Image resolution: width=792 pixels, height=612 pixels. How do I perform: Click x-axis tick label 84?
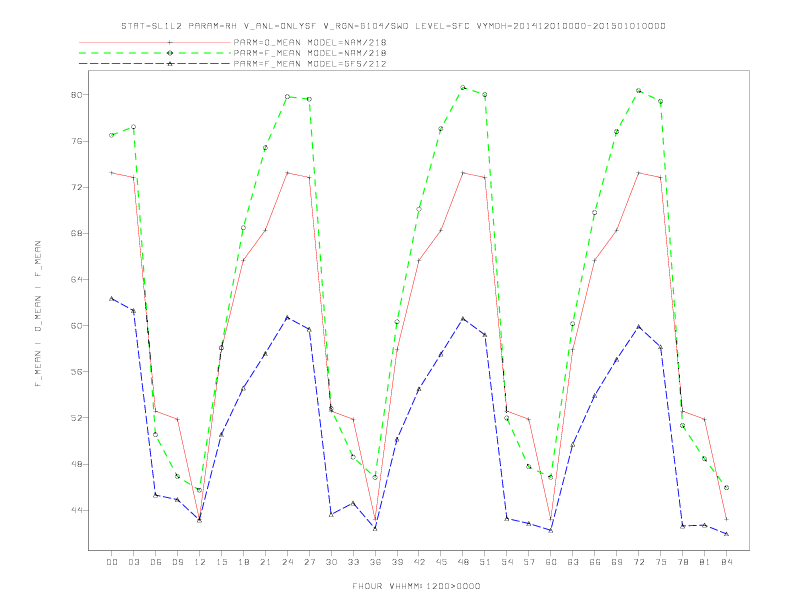(727, 562)
